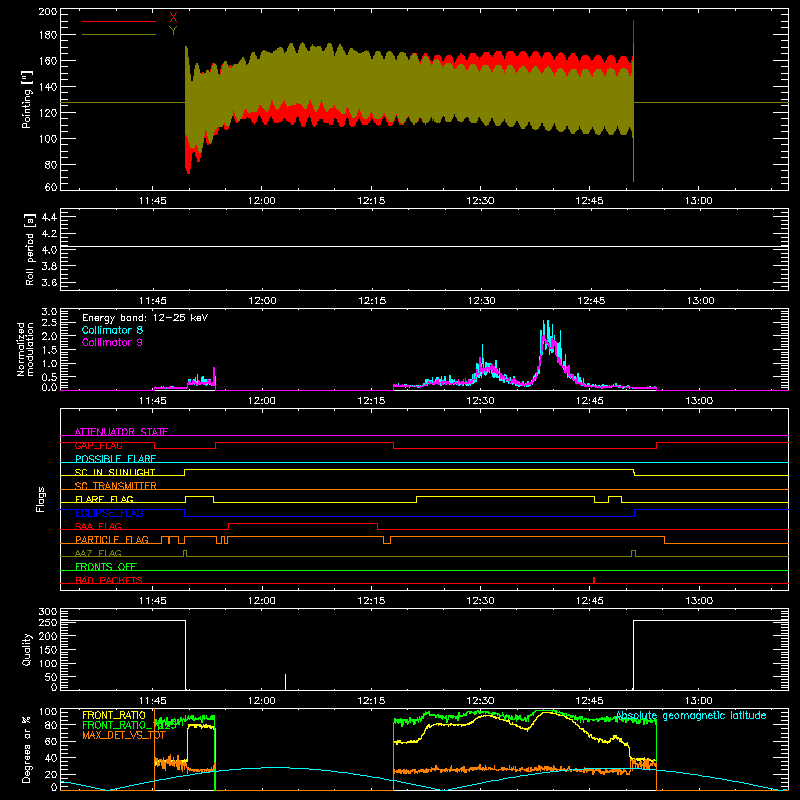This screenshot has width=800, height=800.
Task: Click the FLARE_FLAG label
Action: point(104,499)
